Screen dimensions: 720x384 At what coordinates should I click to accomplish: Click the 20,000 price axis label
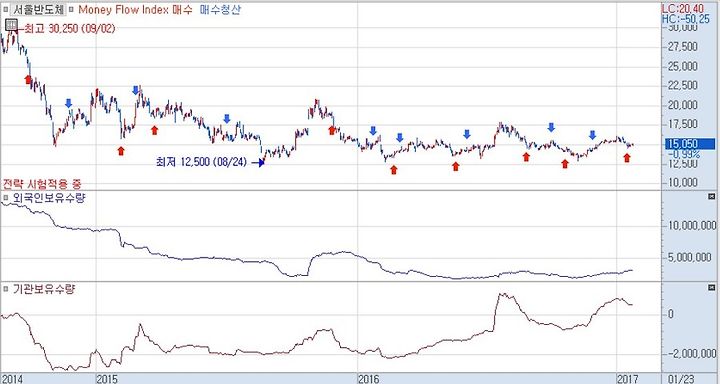(x=683, y=105)
